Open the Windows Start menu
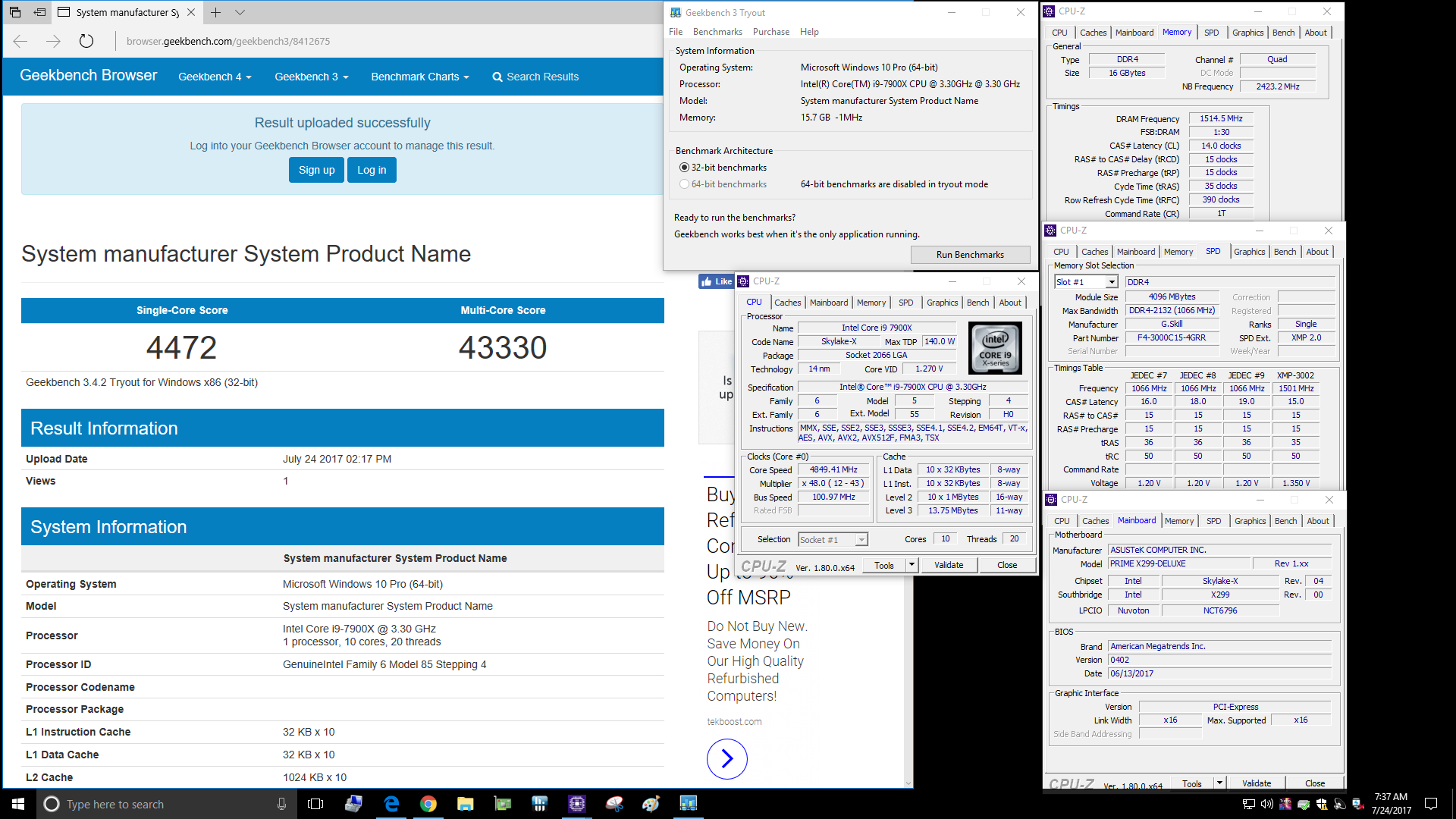This screenshot has width=1456, height=819. pyautogui.click(x=18, y=804)
